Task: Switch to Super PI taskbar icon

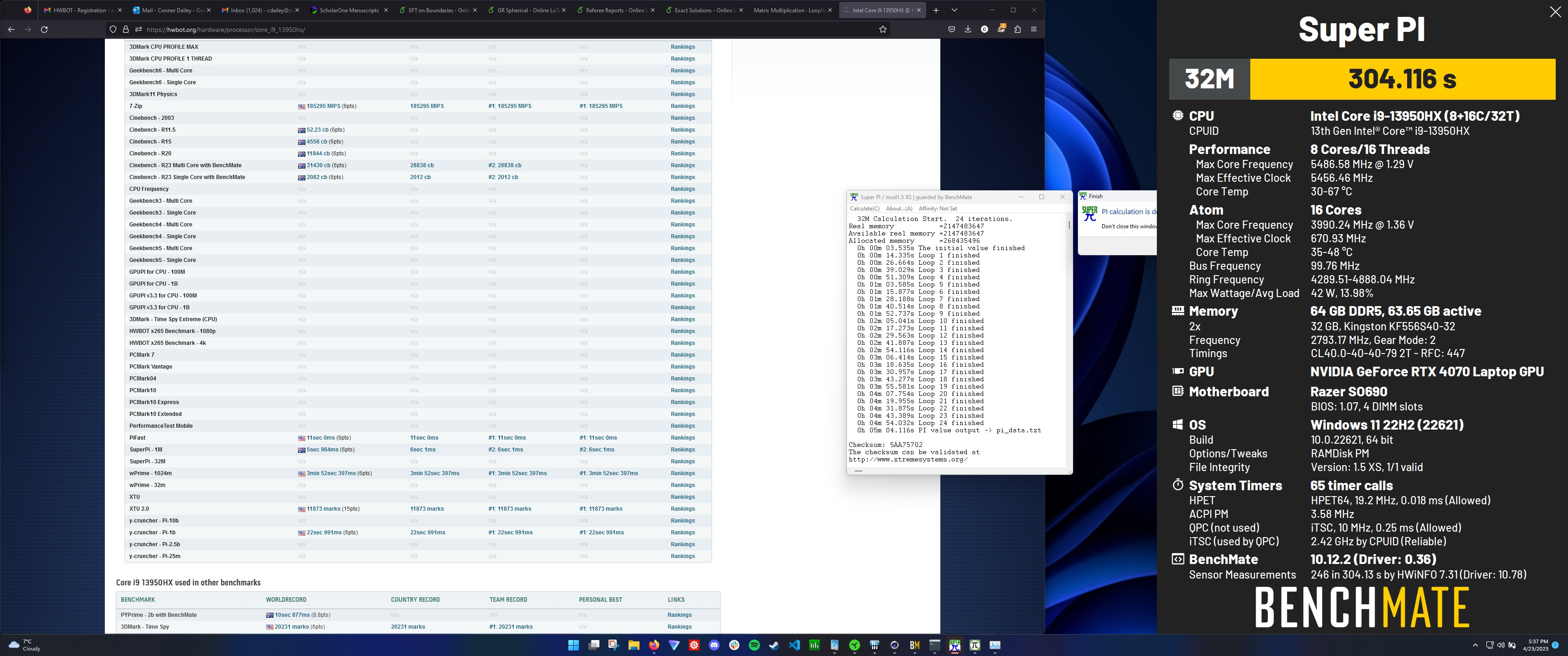Action: tap(954, 645)
